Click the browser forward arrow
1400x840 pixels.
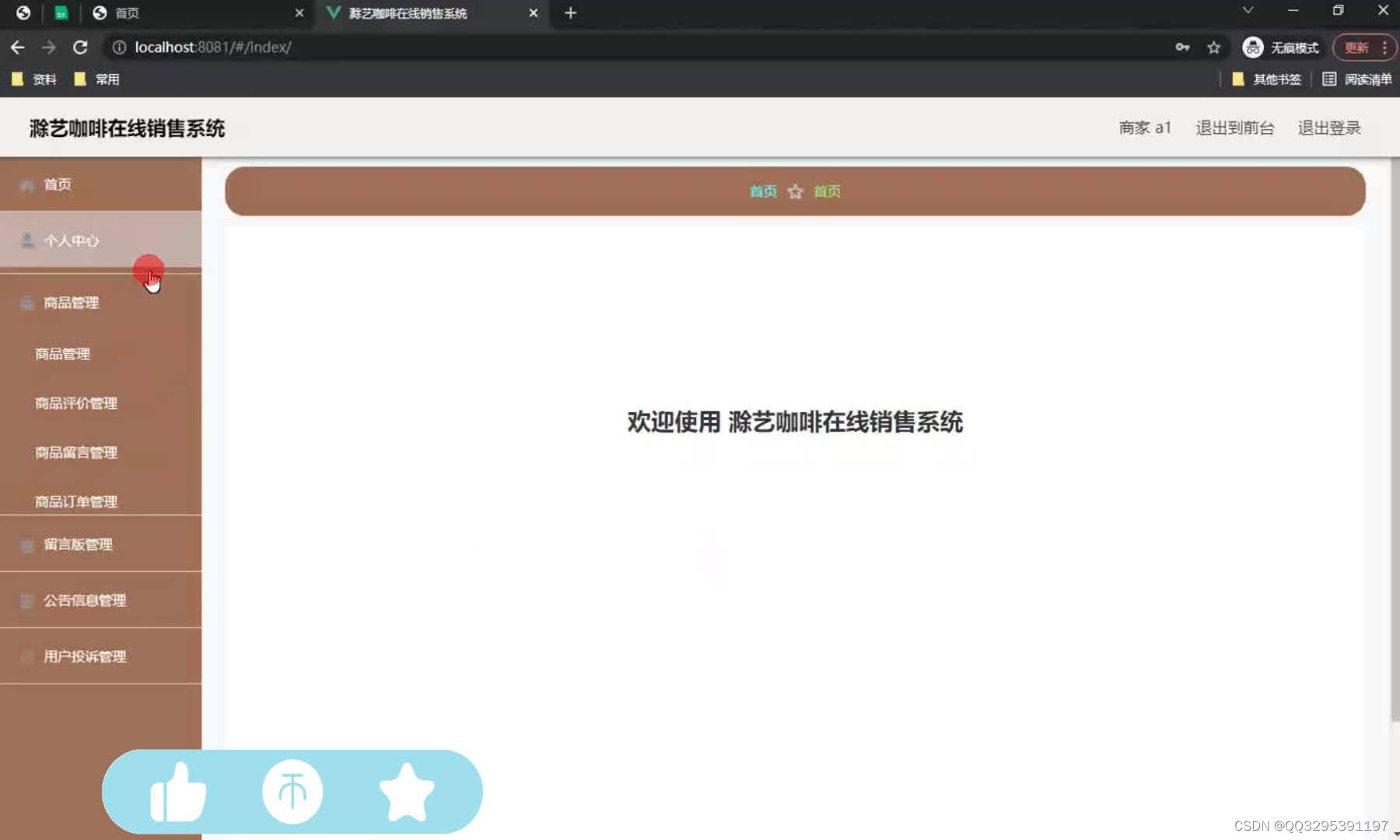49,47
